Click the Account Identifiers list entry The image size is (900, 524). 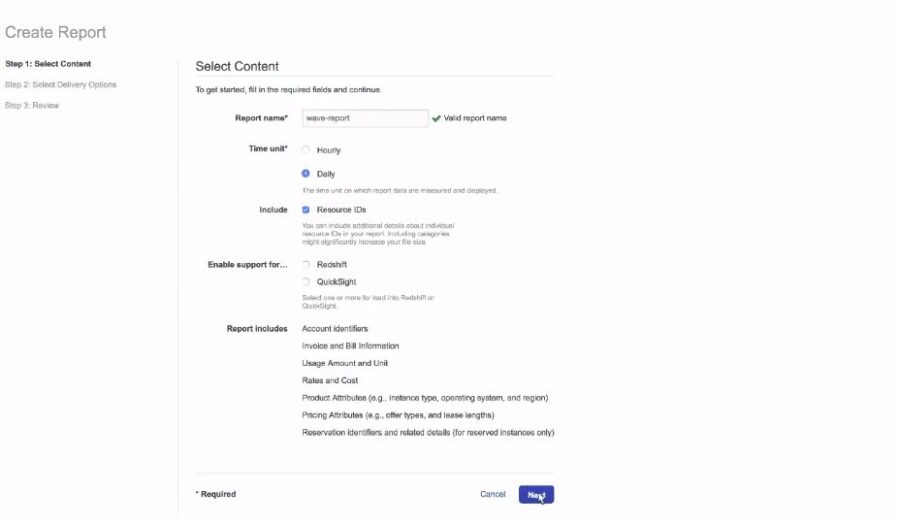[x=335, y=329]
